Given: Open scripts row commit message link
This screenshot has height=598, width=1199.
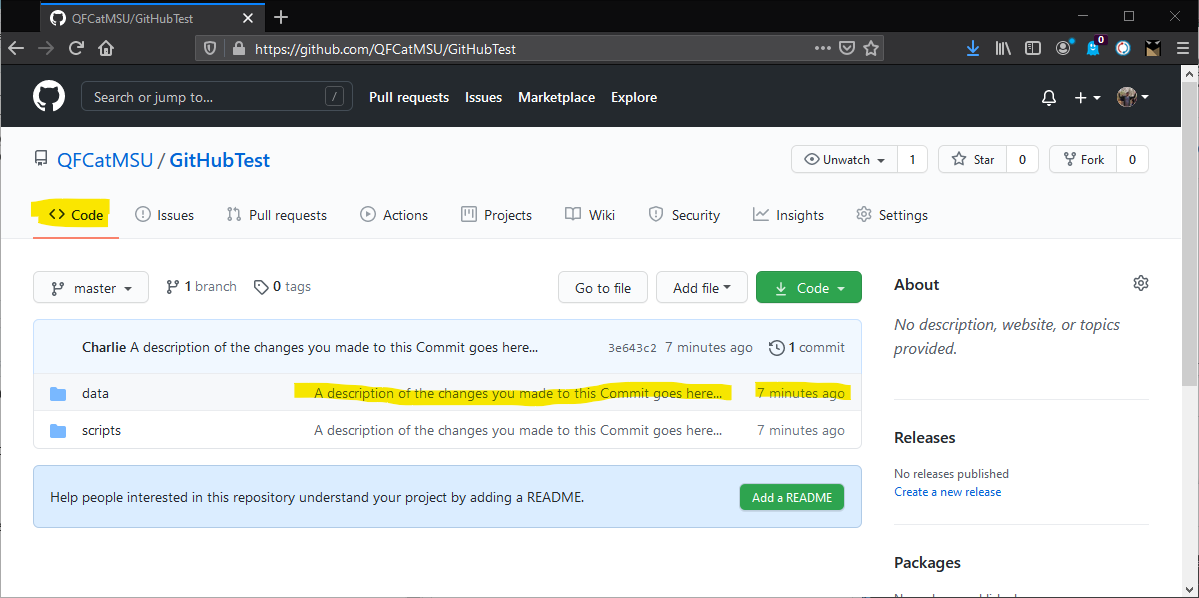Looking at the screenshot, I should pos(518,431).
